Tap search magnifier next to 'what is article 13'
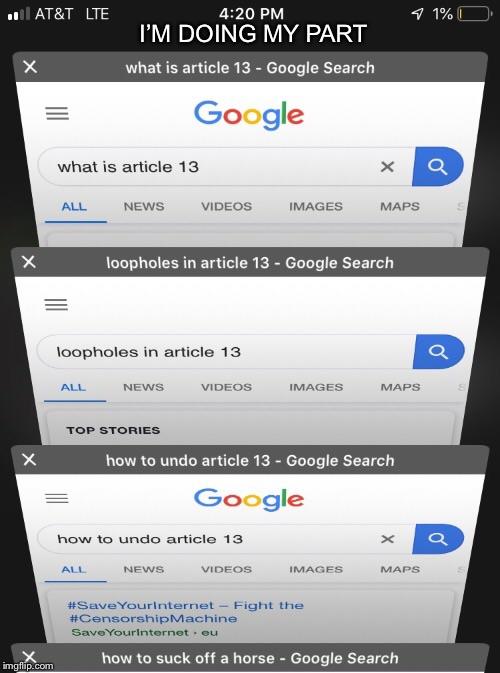500x673 pixels. pyautogui.click(x=437, y=167)
